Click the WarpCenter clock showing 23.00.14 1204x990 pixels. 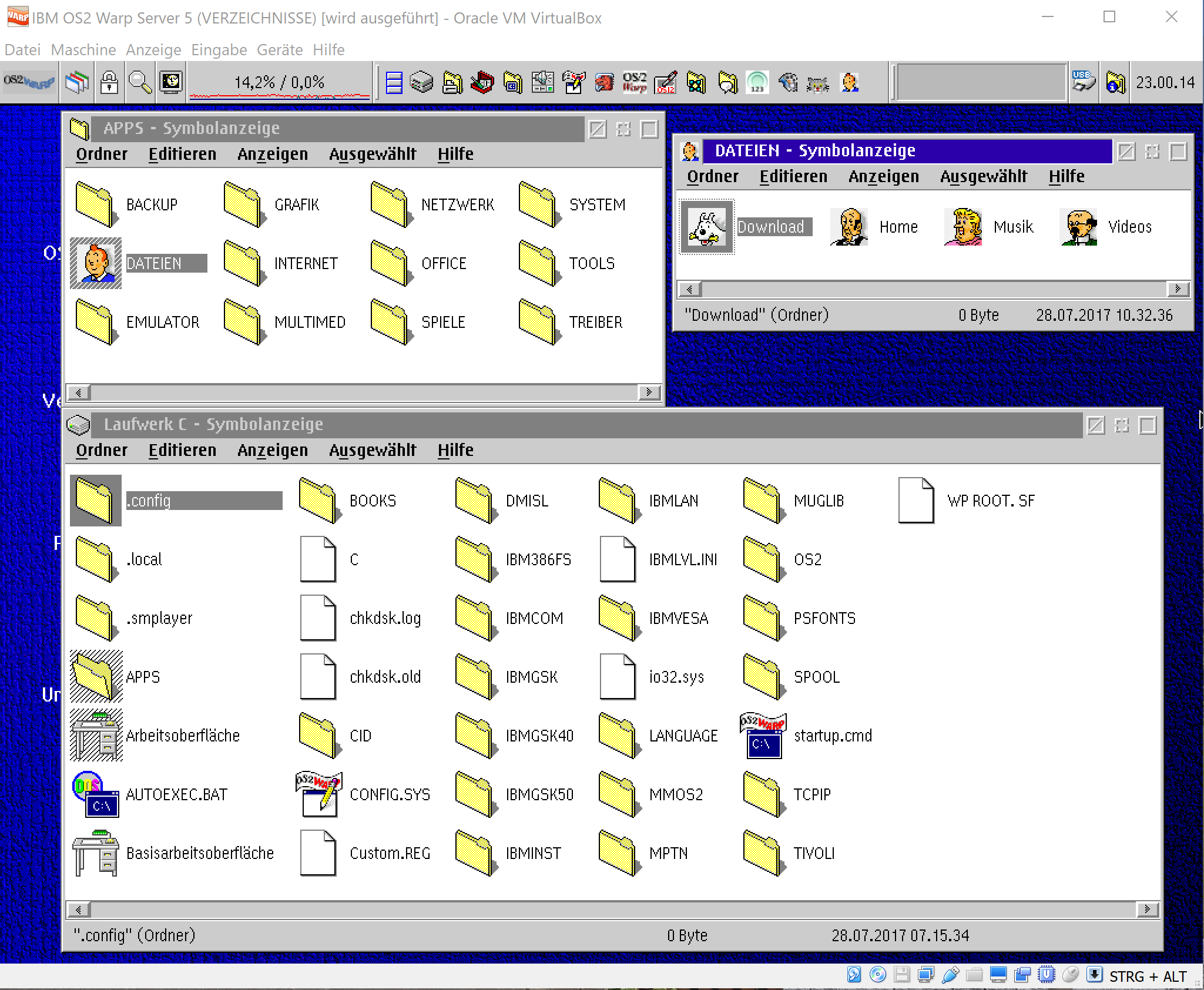1165,82
